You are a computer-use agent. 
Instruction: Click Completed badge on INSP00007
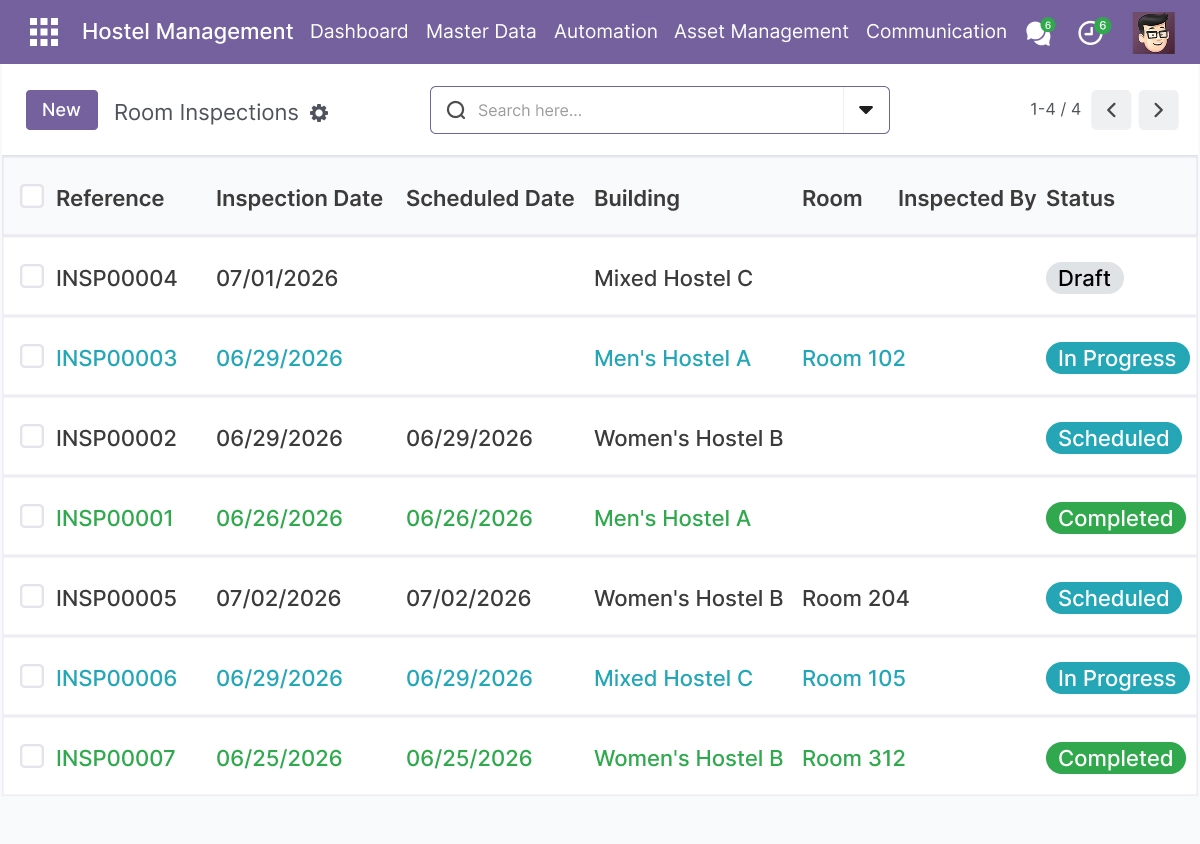[1115, 758]
